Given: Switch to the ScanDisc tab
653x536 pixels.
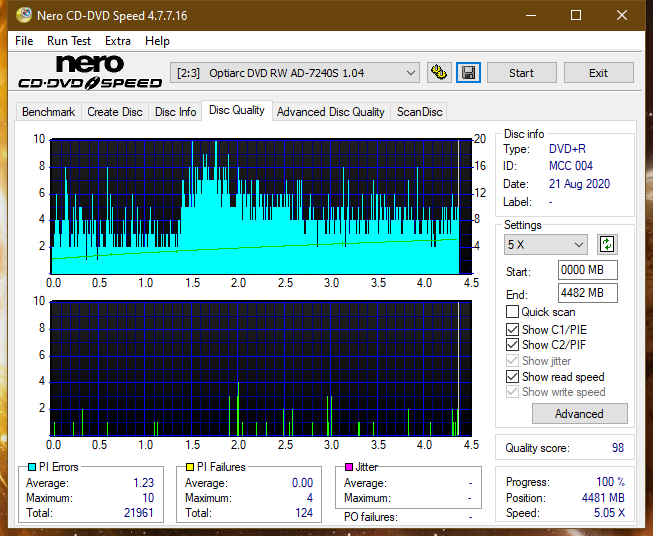Looking at the screenshot, I should (419, 112).
